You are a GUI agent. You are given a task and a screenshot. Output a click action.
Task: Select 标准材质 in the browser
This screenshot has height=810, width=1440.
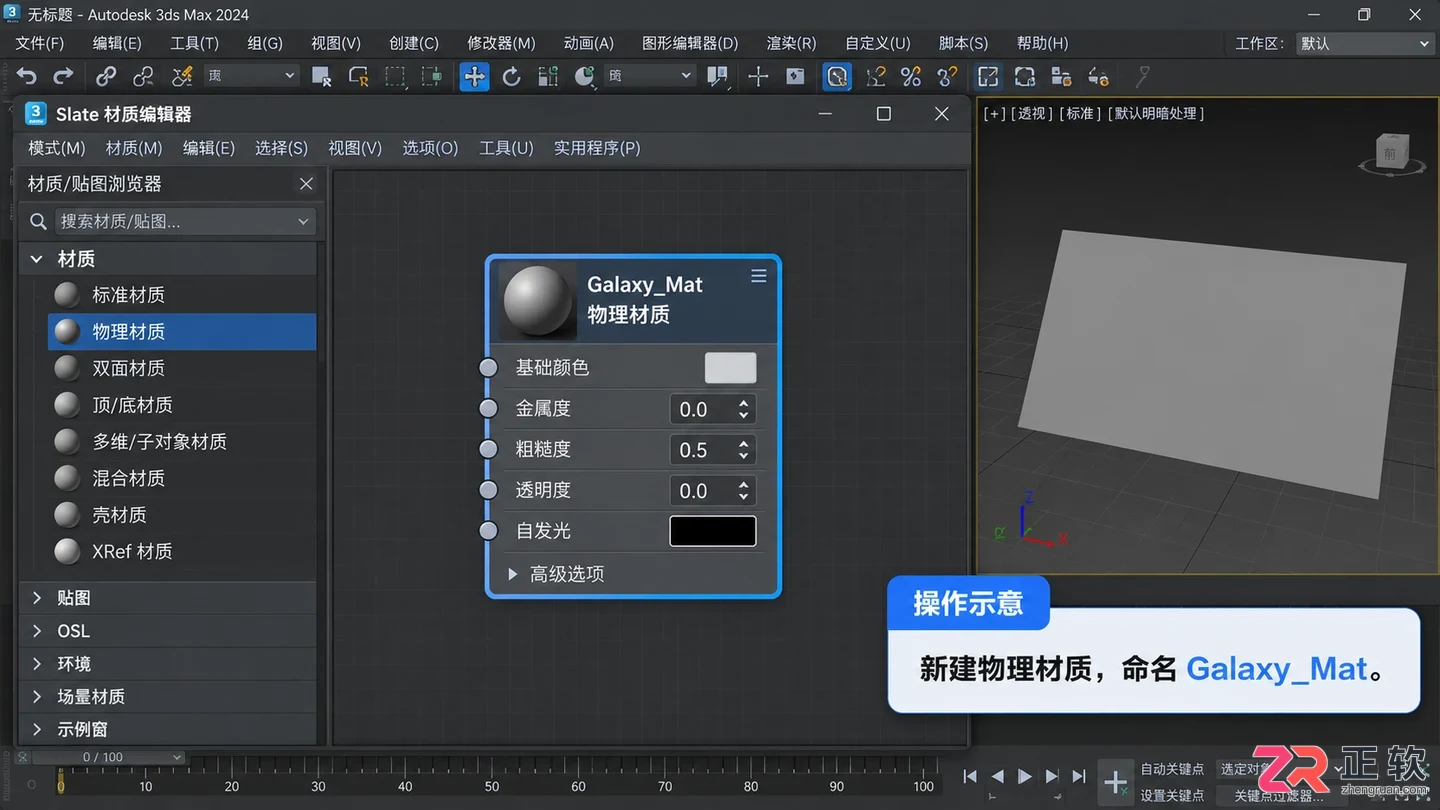coord(182,295)
